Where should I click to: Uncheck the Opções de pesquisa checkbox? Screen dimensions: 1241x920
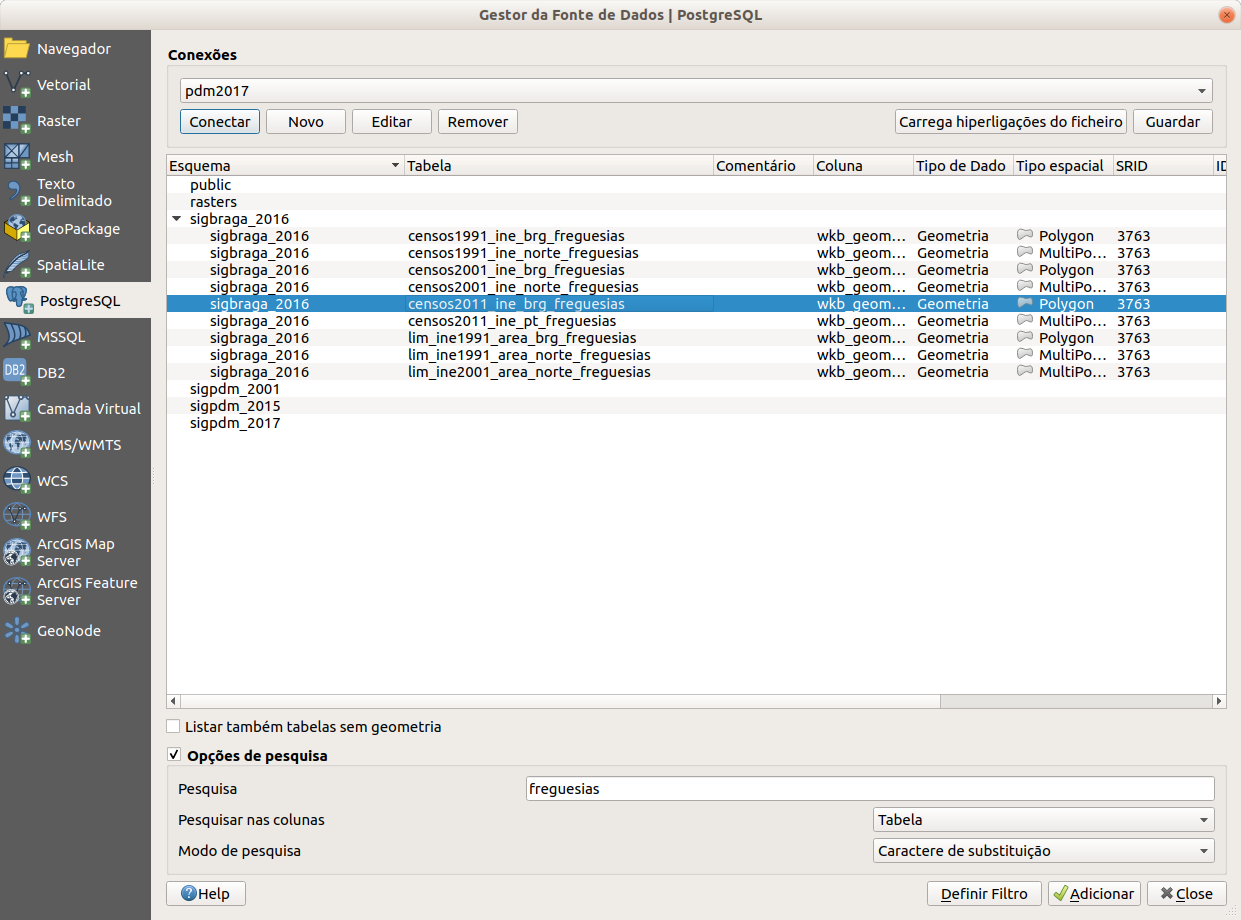[174, 756]
